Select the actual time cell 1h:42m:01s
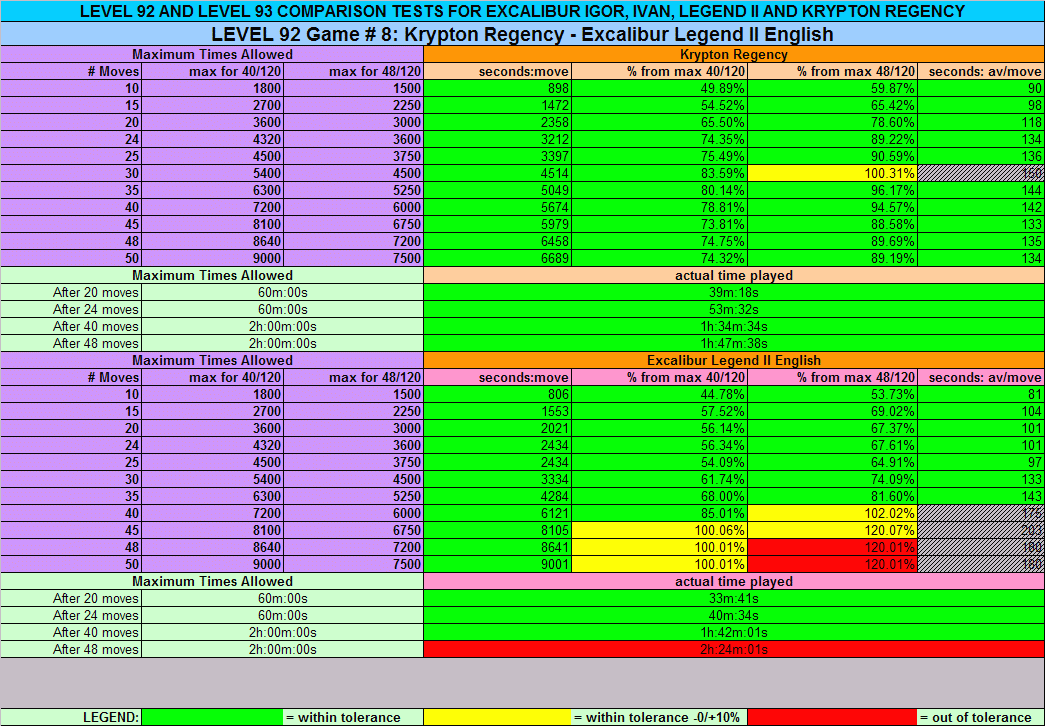This screenshot has height=726, width=1045. 734,633
